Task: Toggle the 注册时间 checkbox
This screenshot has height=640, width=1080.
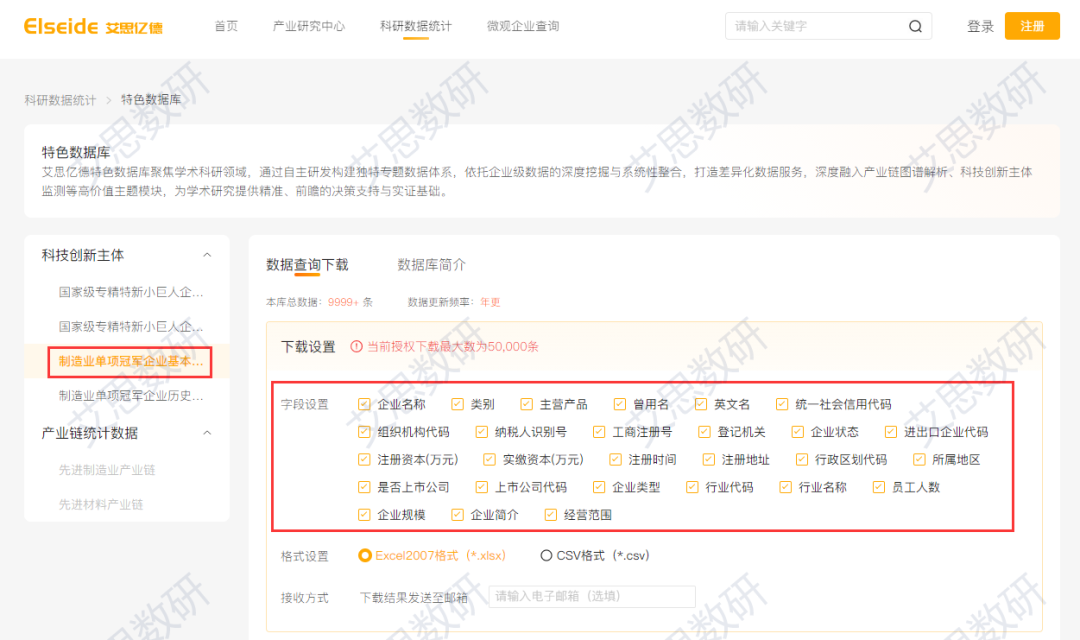Action: (x=615, y=460)
